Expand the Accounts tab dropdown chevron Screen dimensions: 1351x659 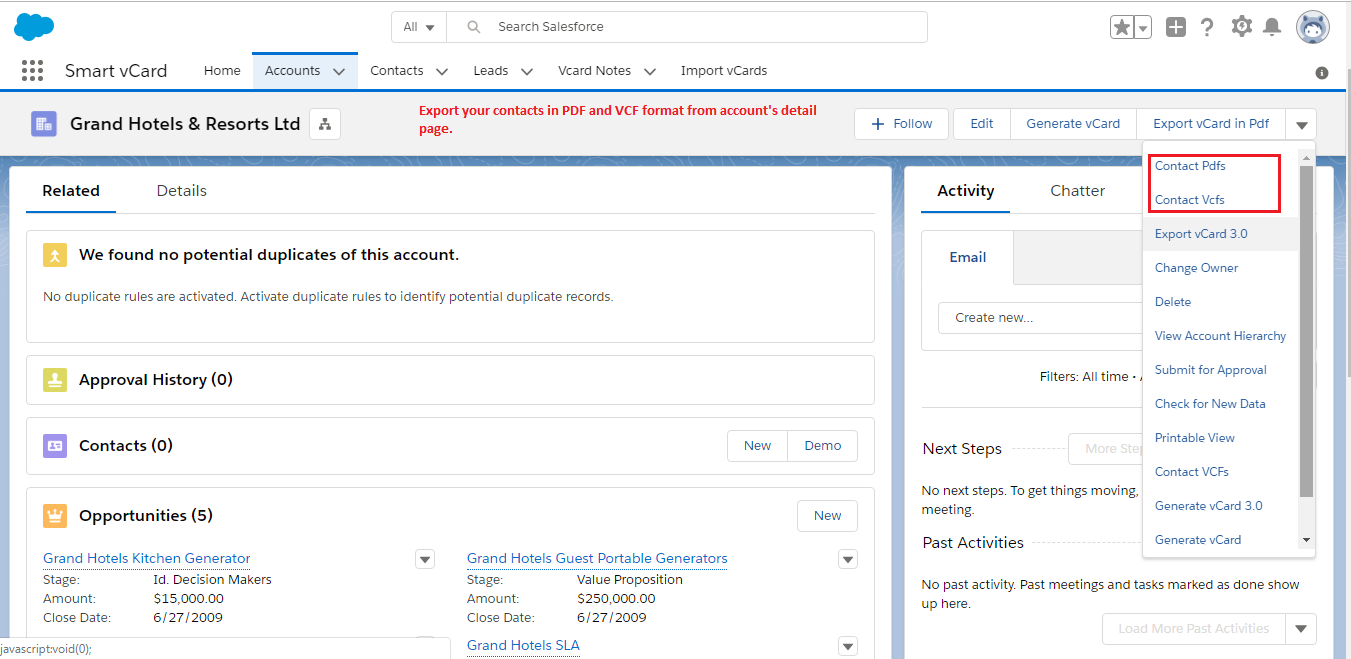coord(339,71)
